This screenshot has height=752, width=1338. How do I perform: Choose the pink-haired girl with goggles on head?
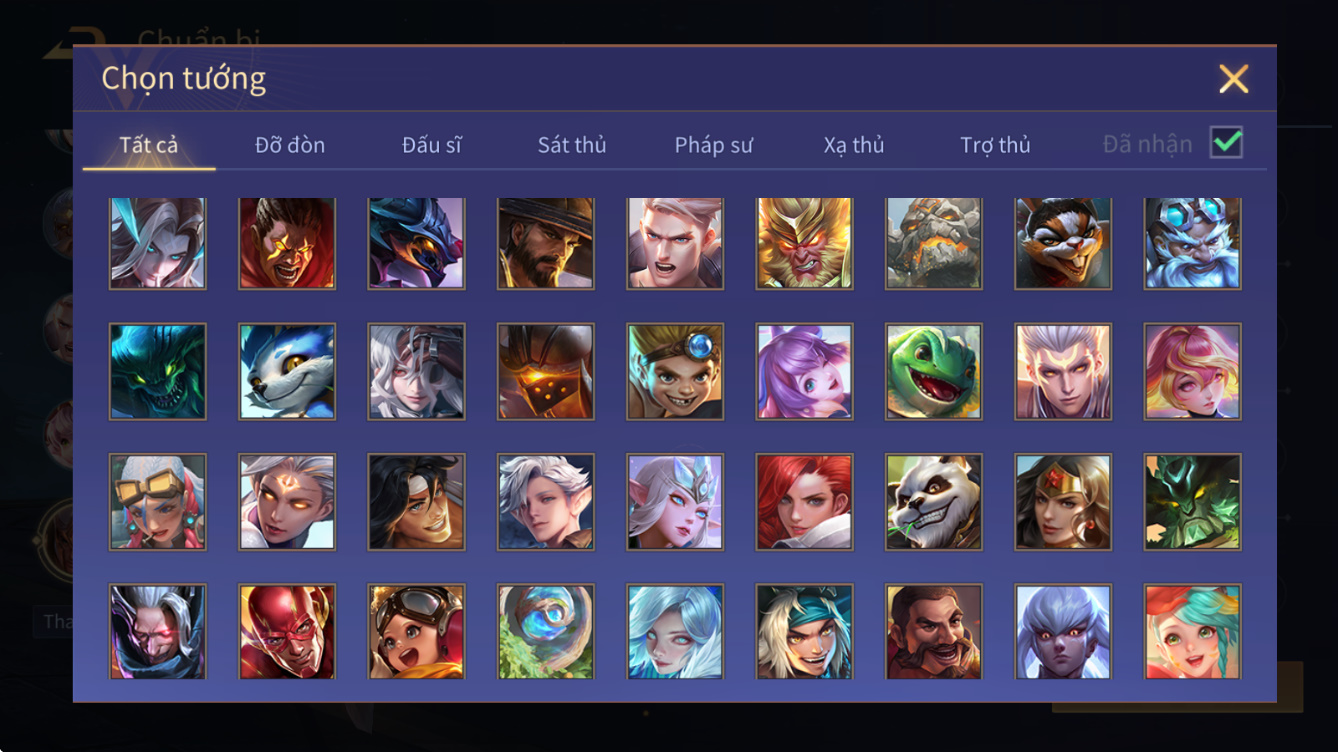158,502
